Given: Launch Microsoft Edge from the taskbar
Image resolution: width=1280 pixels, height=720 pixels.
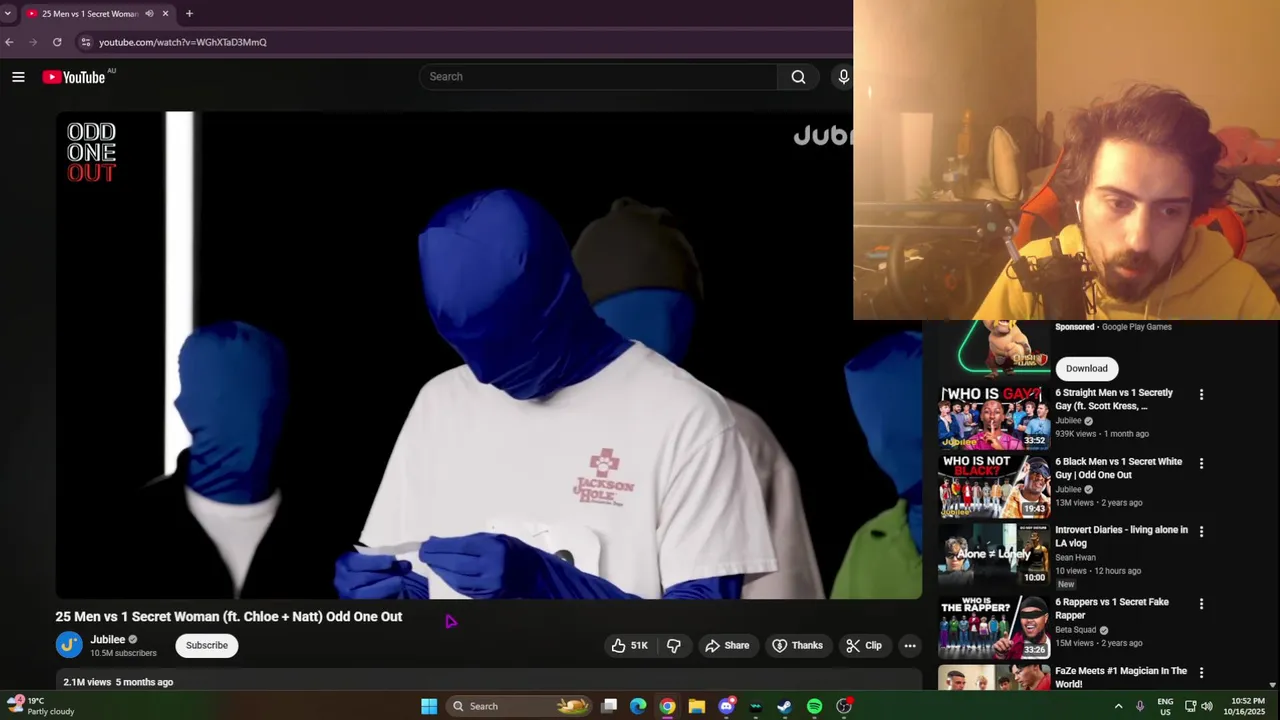Looking at the screenshot, I should [638, 706].
